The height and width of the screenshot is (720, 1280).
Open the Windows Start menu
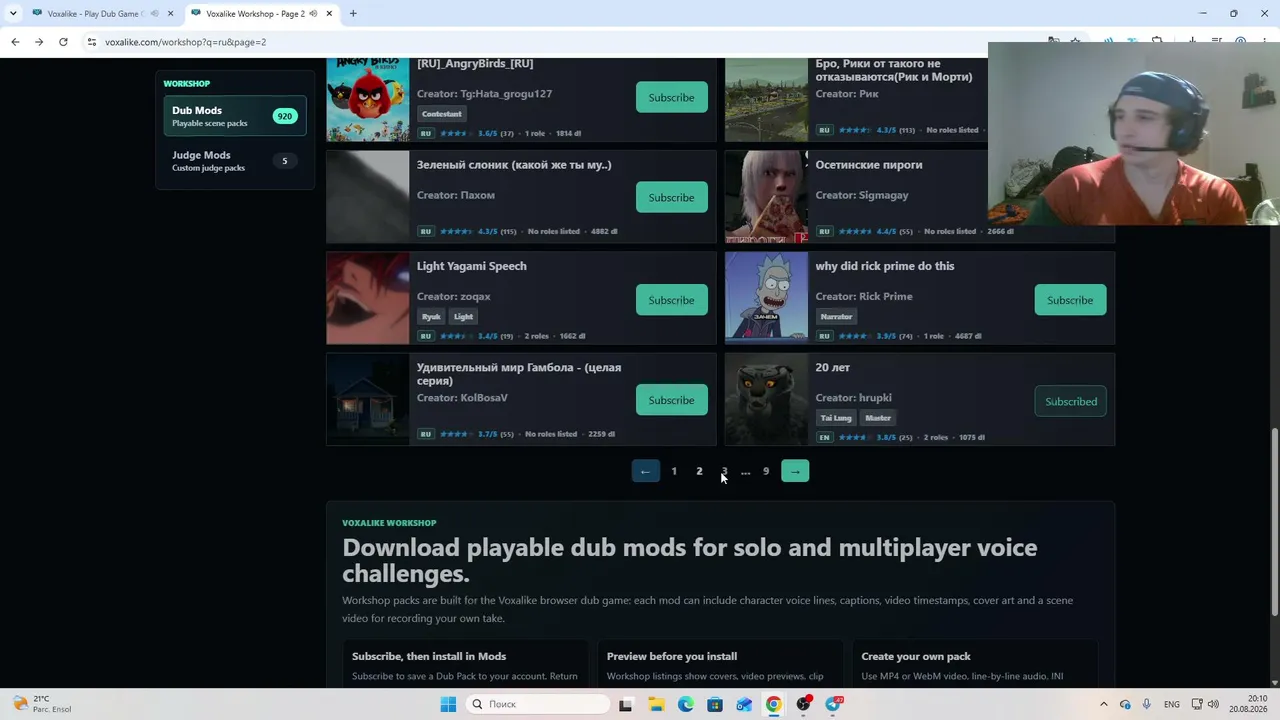448,704
